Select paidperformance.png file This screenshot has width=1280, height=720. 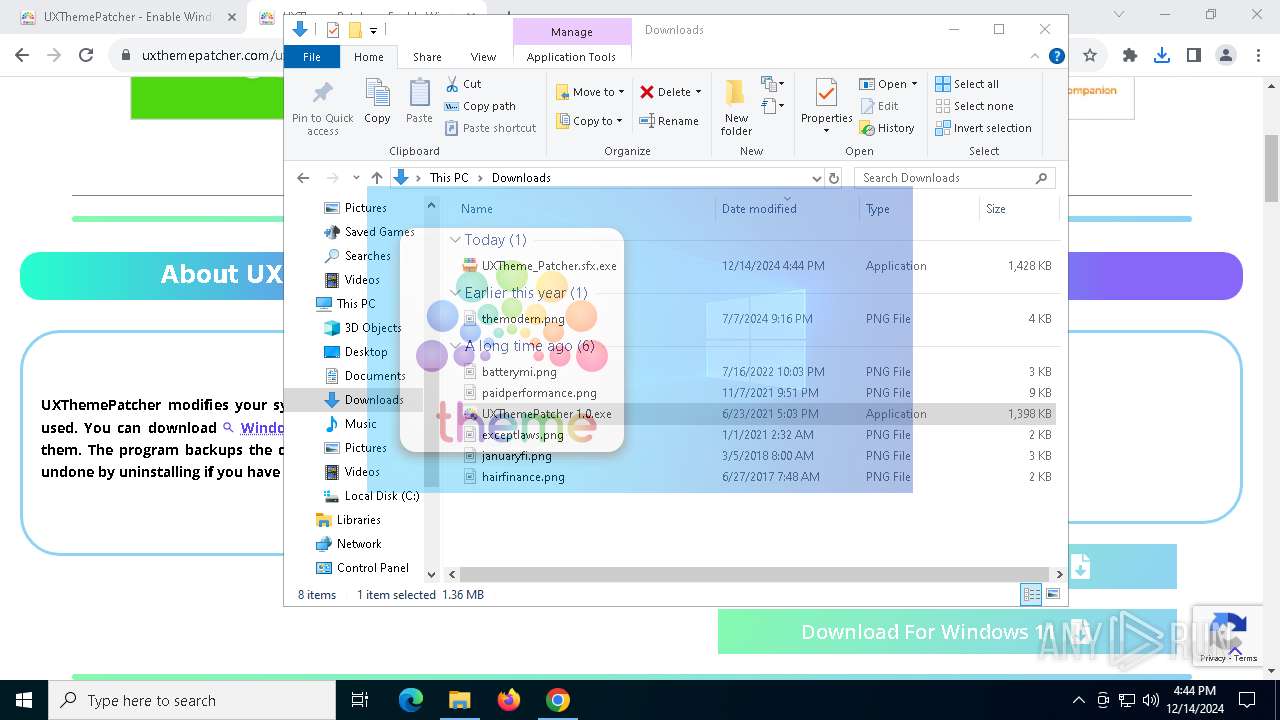pos(539,393)
